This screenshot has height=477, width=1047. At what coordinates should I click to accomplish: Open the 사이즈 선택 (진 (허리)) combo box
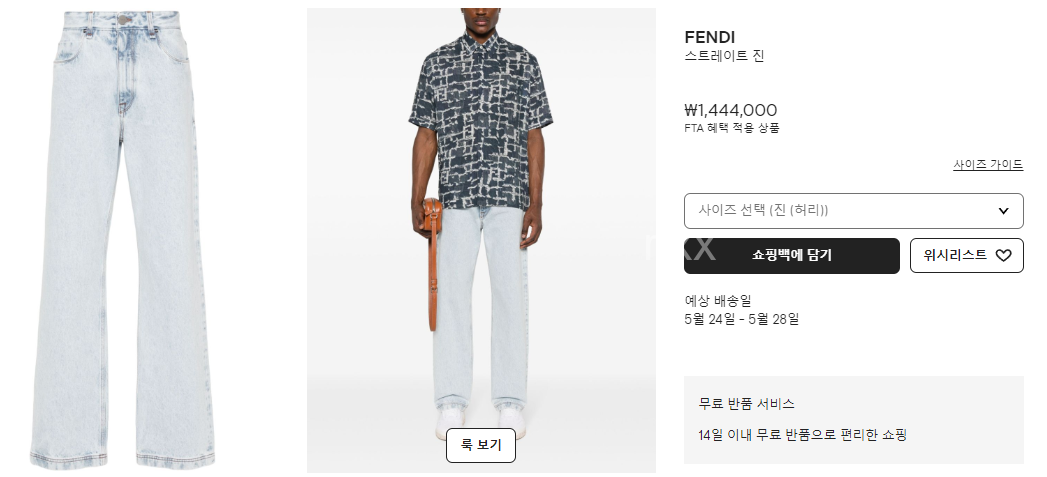tap(853, 211)
